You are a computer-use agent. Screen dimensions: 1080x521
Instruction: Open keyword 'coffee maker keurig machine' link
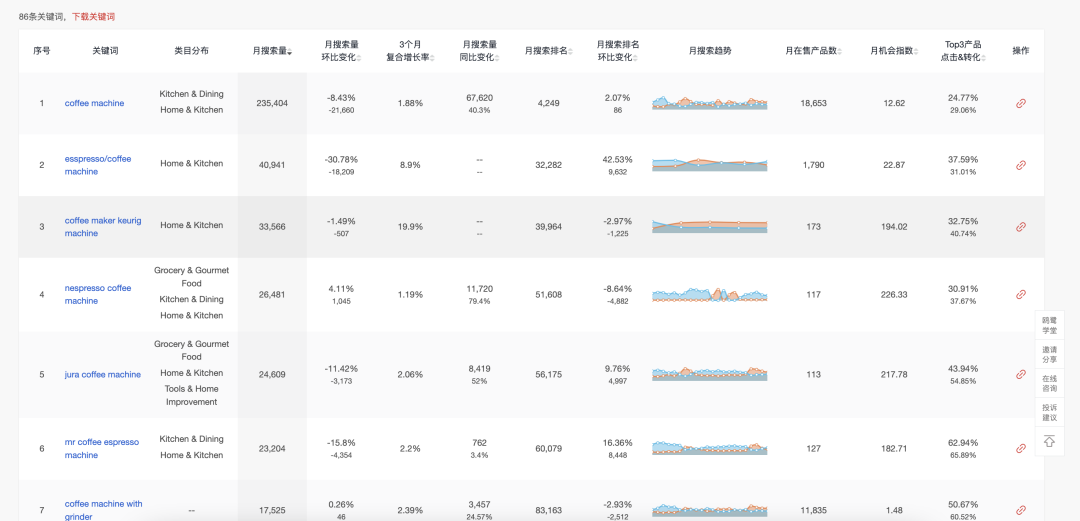click(x=103, y=227)
